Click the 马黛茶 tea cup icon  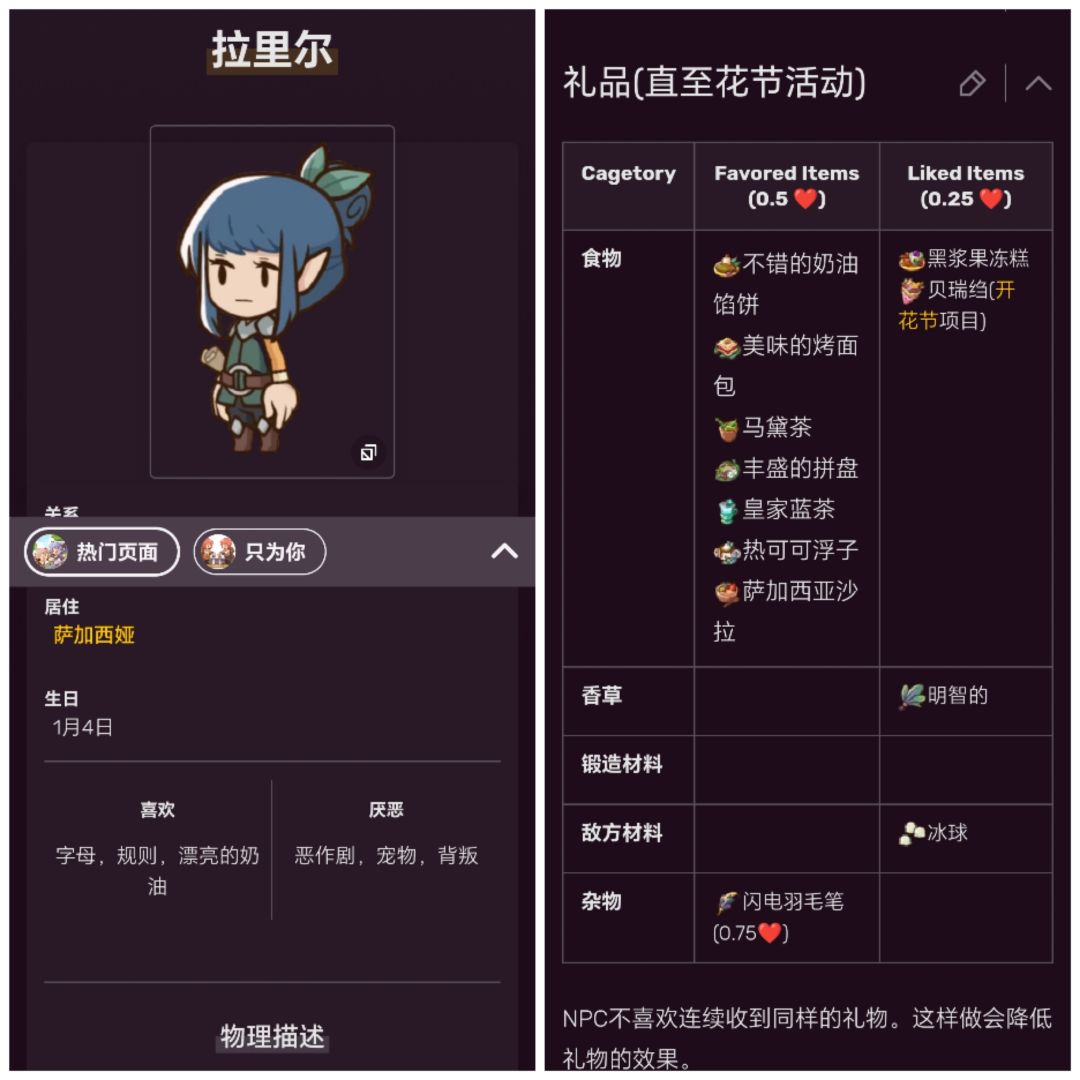tap(727, 428)
